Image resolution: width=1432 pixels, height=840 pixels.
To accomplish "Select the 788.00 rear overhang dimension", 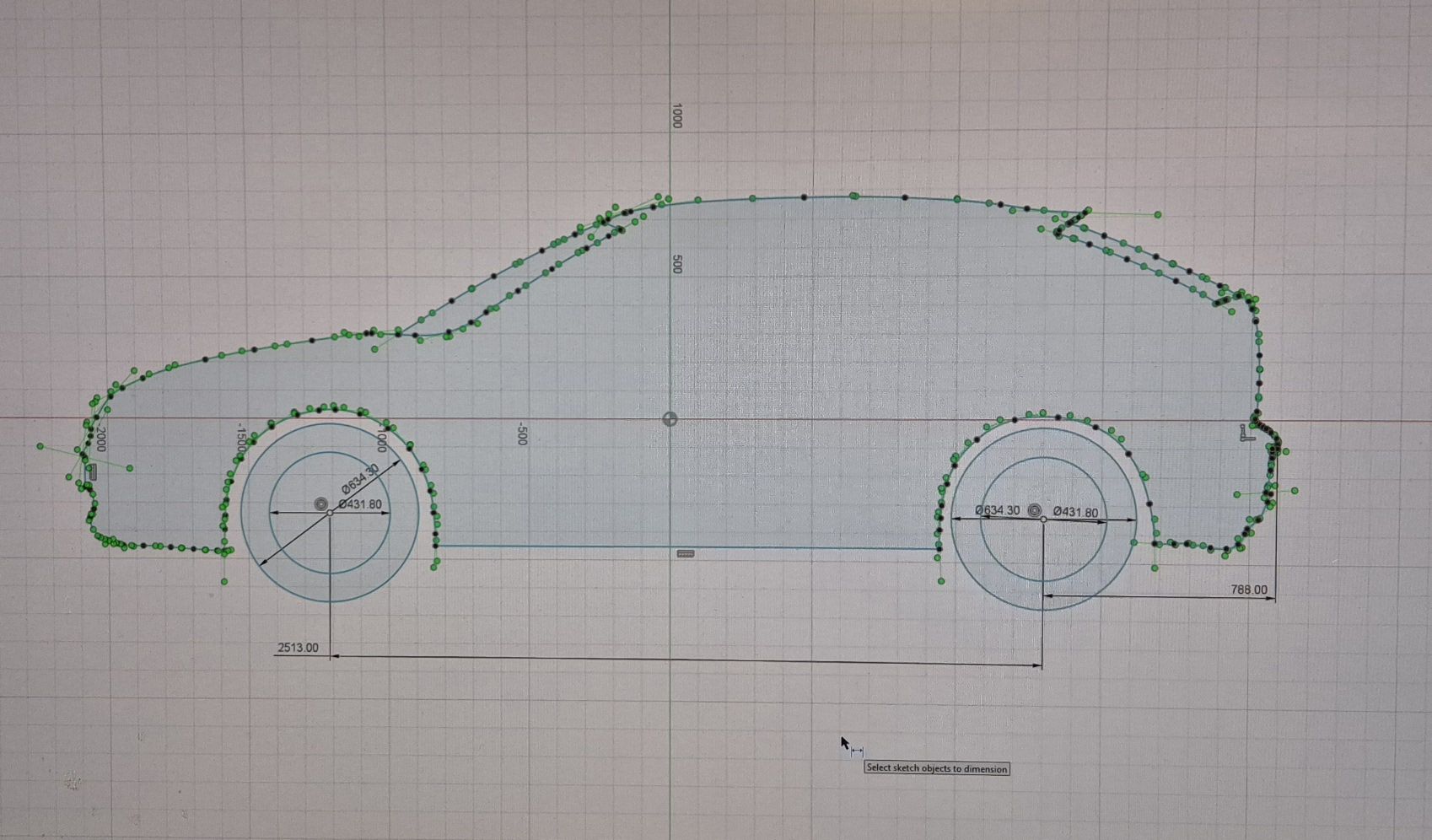I will tap(1248, 590).
